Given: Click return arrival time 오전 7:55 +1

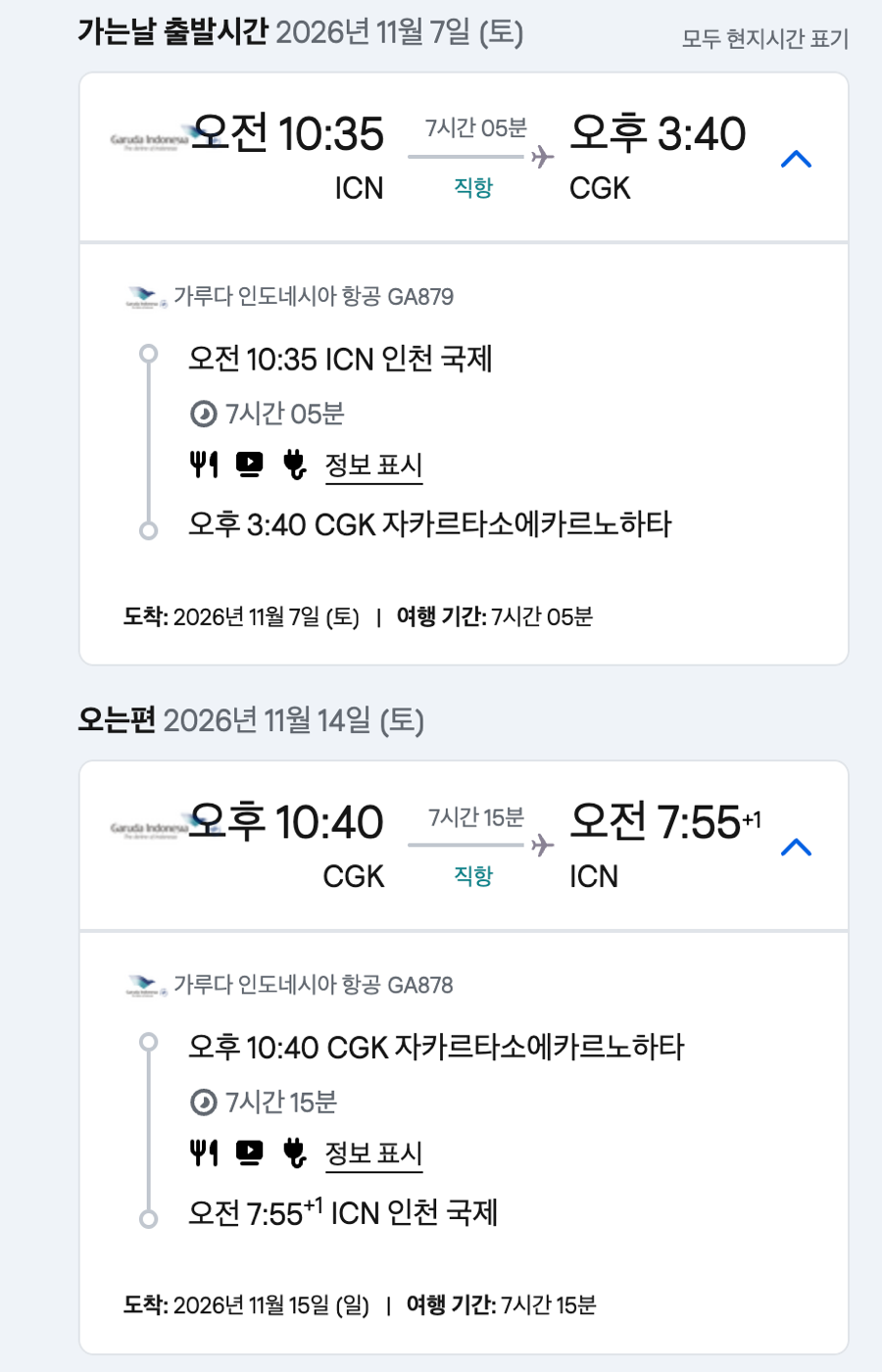Looking at the screenshot, I should pos(664,821).
